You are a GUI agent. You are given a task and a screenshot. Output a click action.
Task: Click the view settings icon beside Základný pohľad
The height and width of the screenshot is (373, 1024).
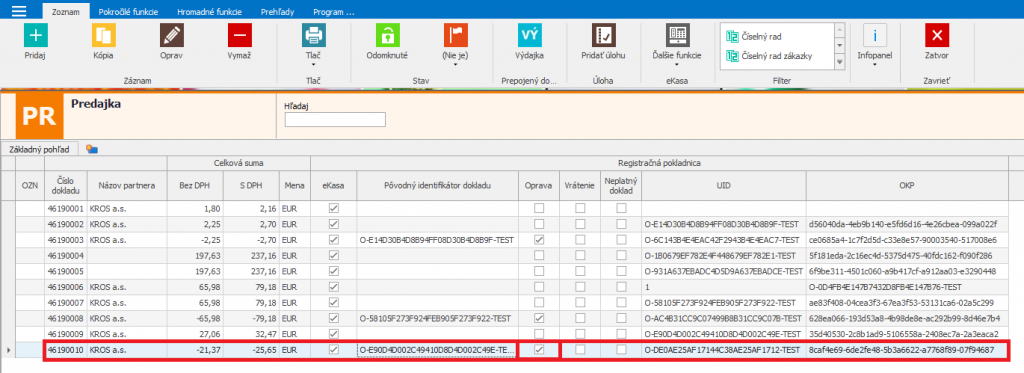tap(92, 149)
